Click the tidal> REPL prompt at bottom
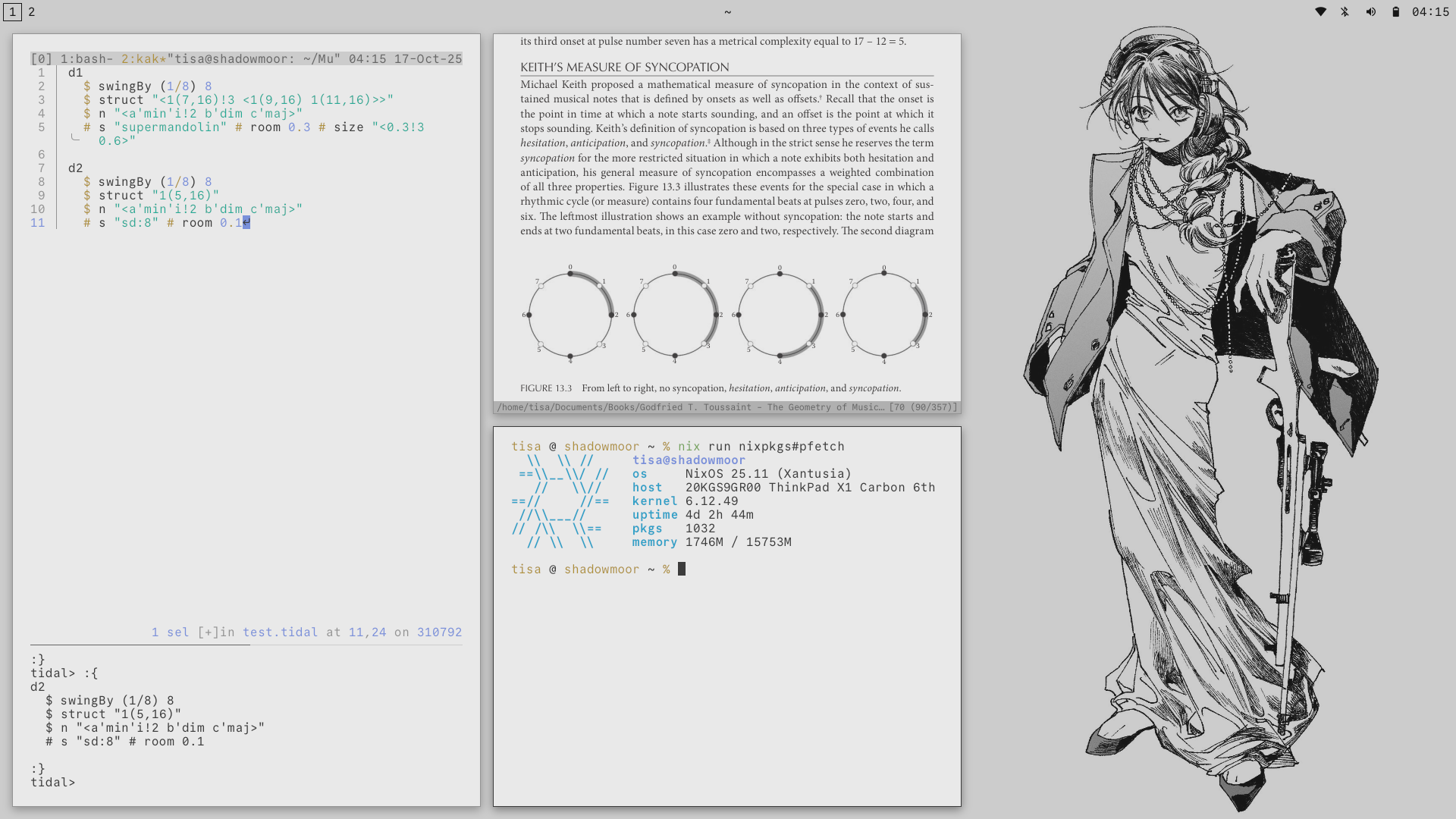This screenshot has height=819, width=1456. (52, 782)
